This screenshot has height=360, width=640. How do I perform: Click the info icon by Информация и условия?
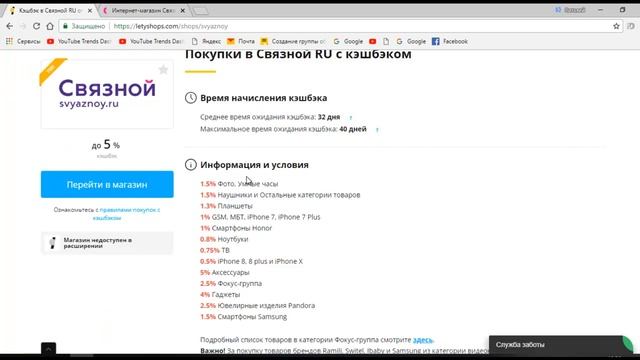(191, 165)
